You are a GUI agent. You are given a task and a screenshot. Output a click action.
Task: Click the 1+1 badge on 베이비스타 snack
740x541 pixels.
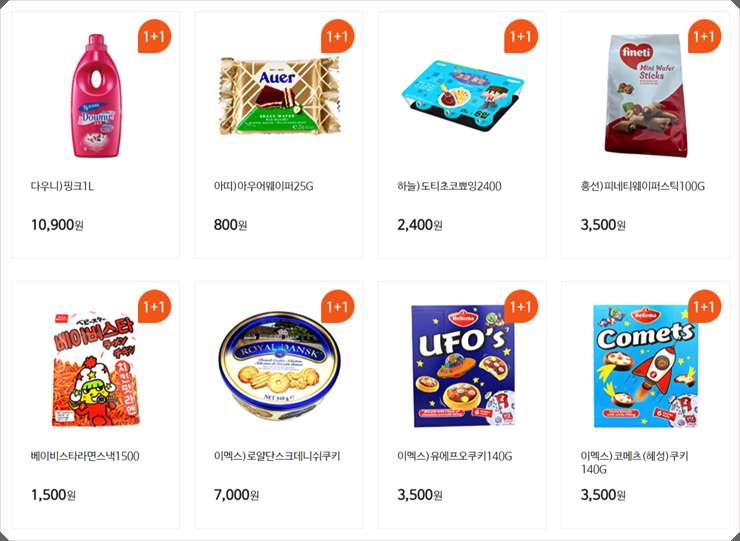(154, 307)
